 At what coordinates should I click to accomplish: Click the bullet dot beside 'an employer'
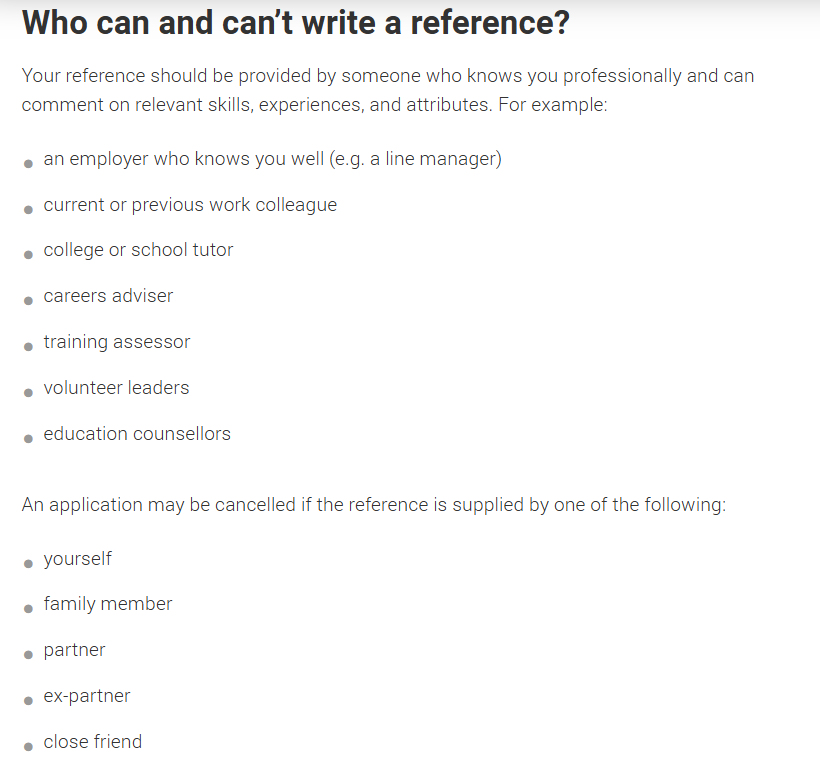[28, 164]
